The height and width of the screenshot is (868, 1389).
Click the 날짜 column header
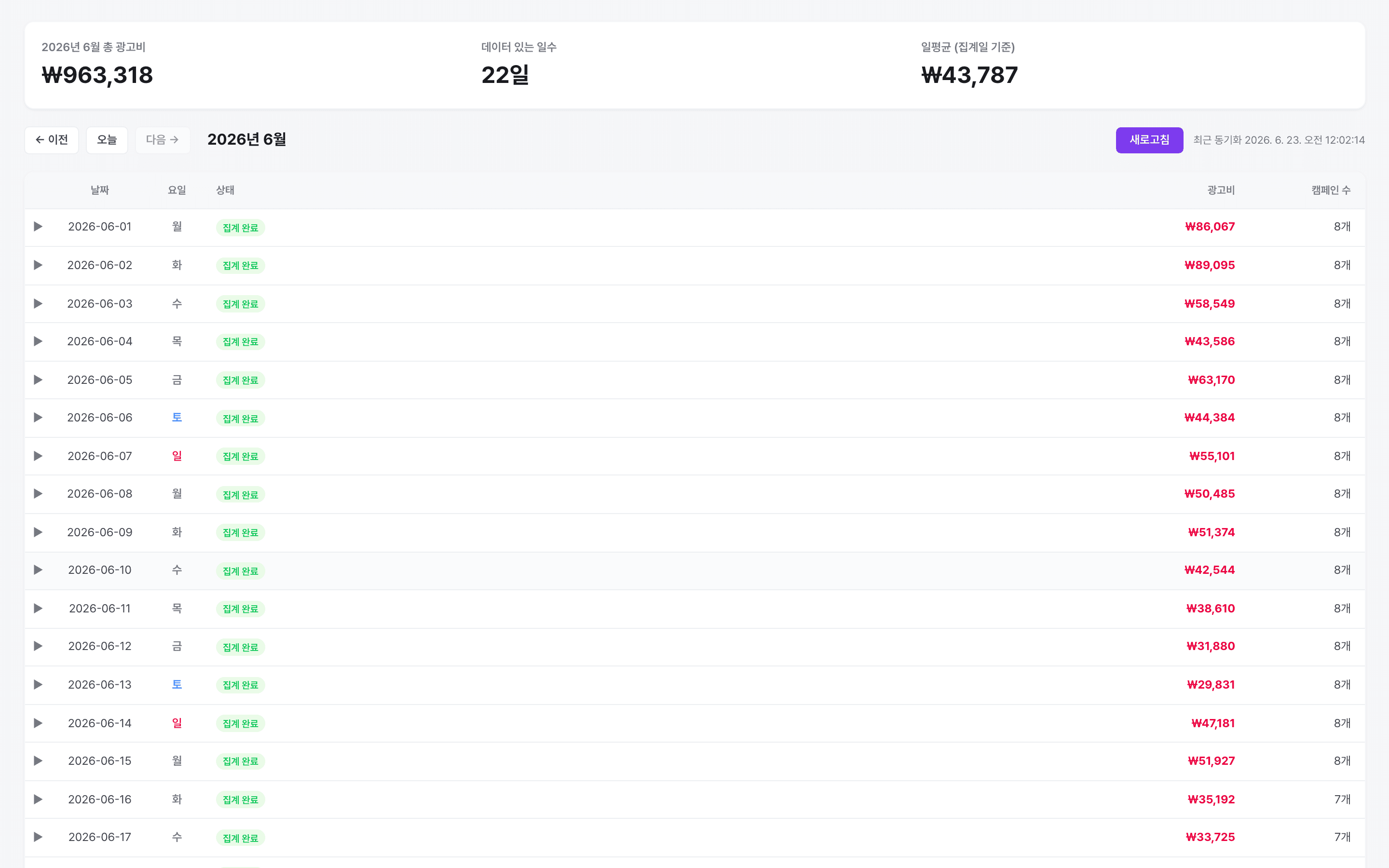[100, 190]
